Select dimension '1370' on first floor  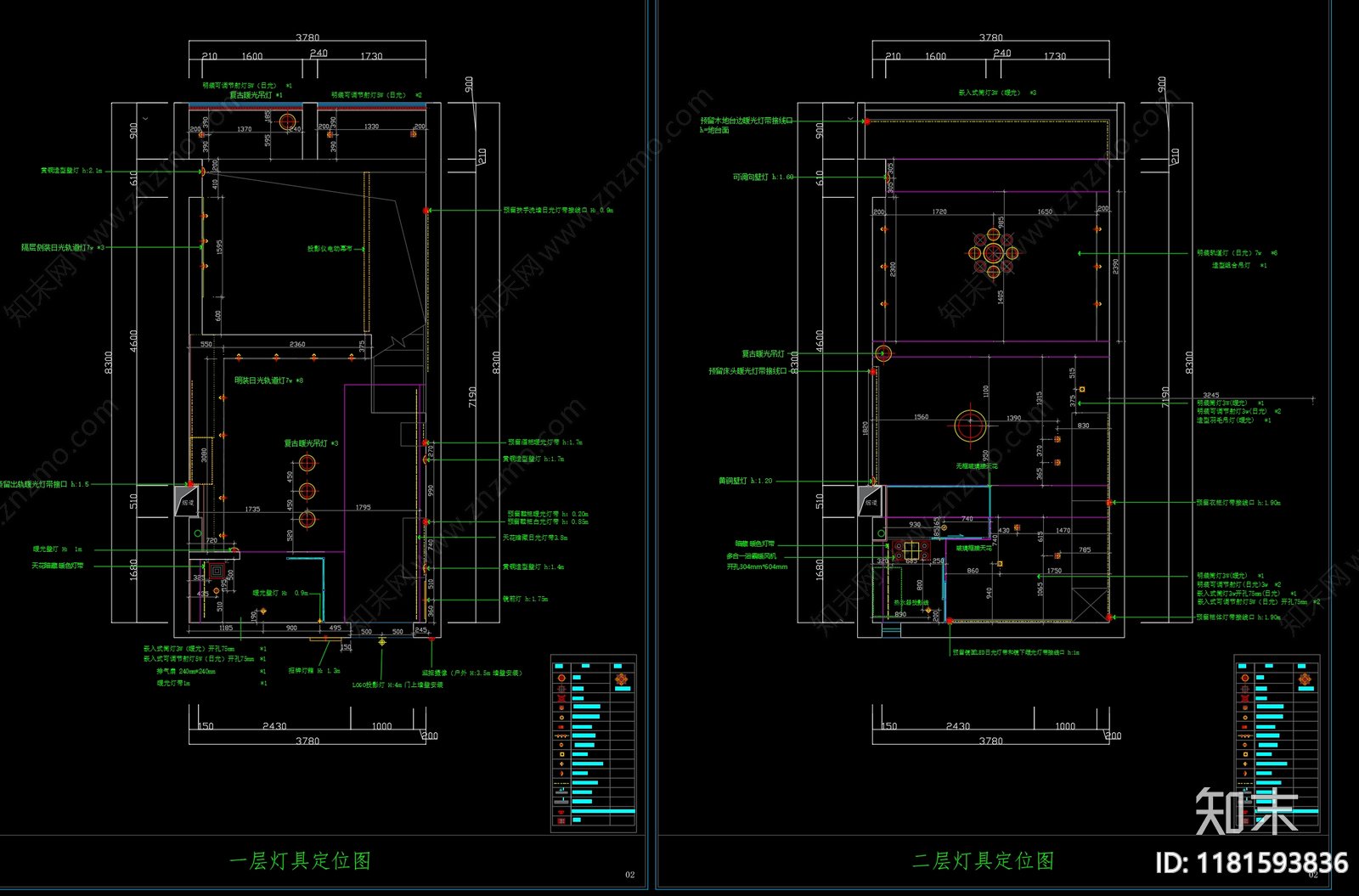coord(245,129)
